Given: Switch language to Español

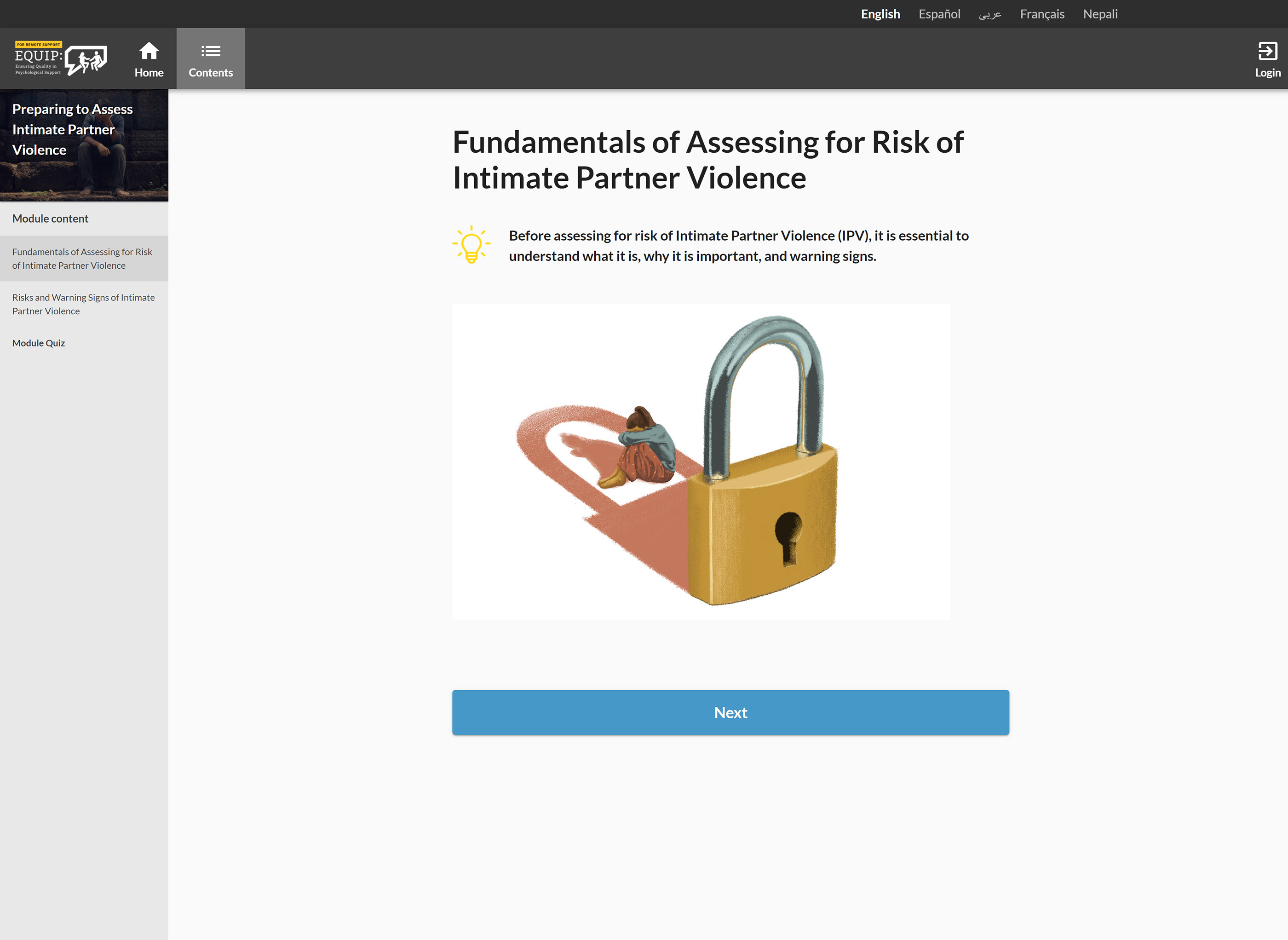Looking at the screenshot, I should [x=939, y=14].
